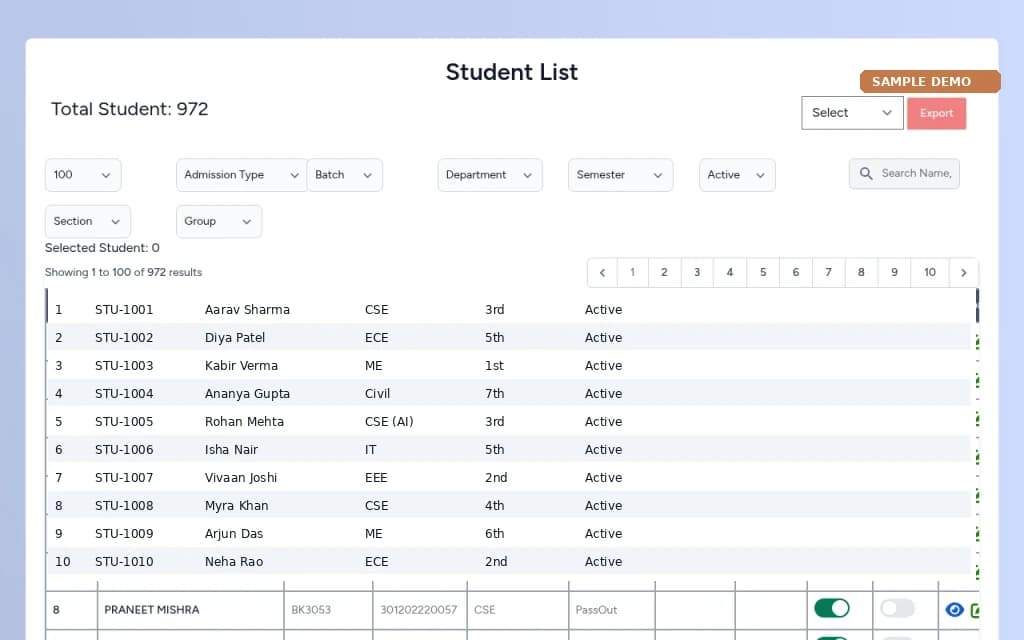Go to page 2 in pagination
The width and height of the screenshot is (1024, 640).
(x=664, y=273)
